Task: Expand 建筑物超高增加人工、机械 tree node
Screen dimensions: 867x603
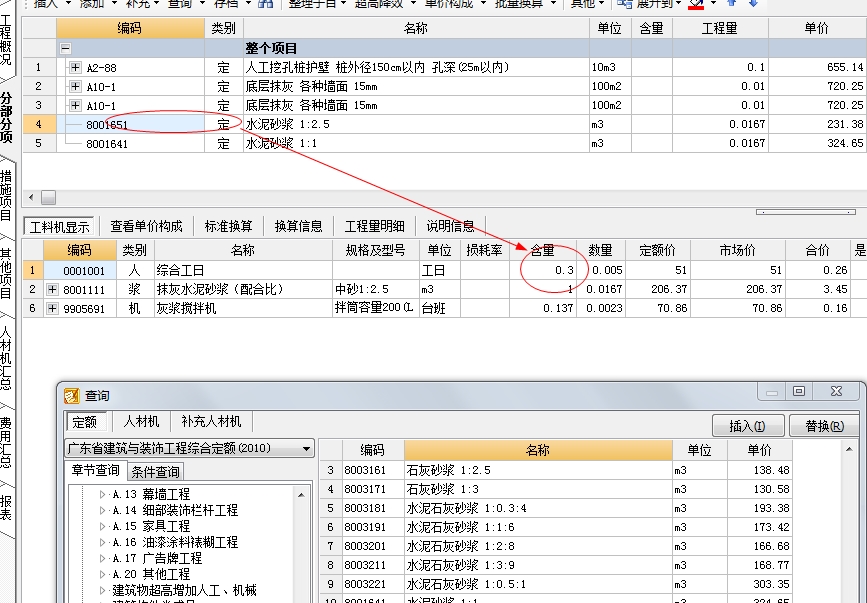Action: point(102,590)
